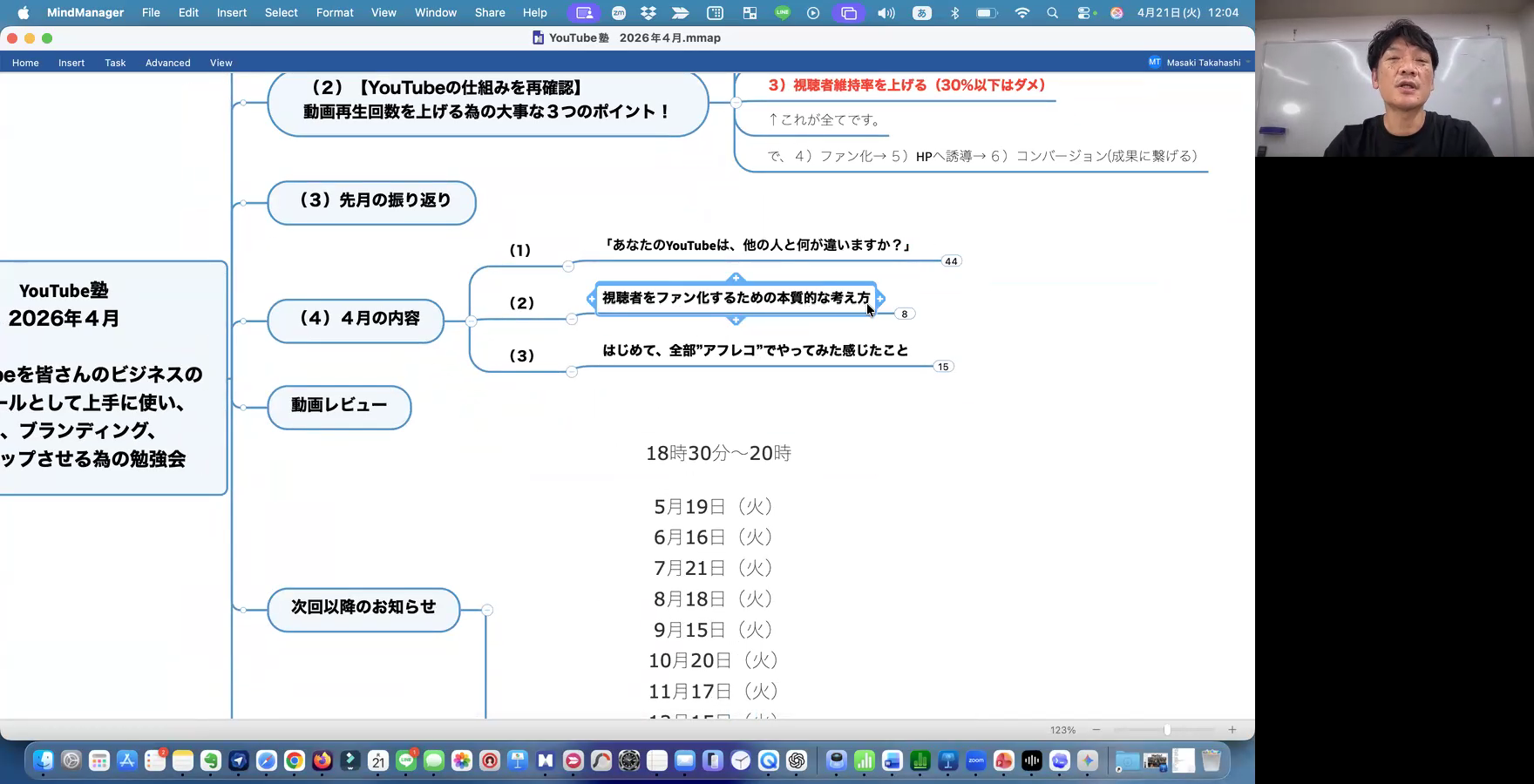Click the zoom out minus icon
Image resolution: width=1534 pixels, height=784 pixels.
tap(1096, 730)
